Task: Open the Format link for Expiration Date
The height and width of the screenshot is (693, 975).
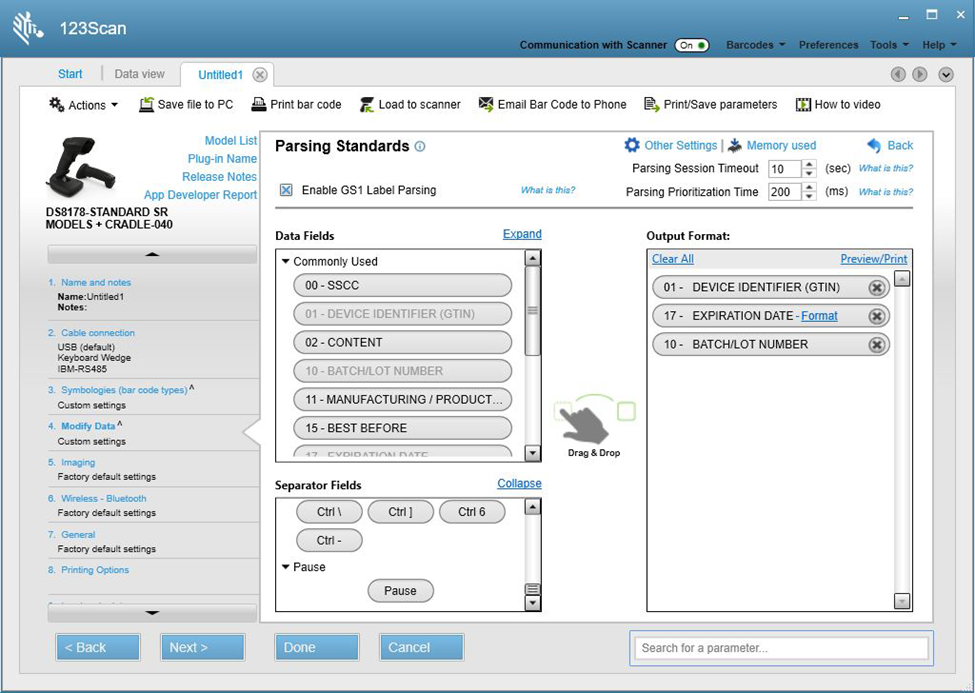Action: point(819,316)
